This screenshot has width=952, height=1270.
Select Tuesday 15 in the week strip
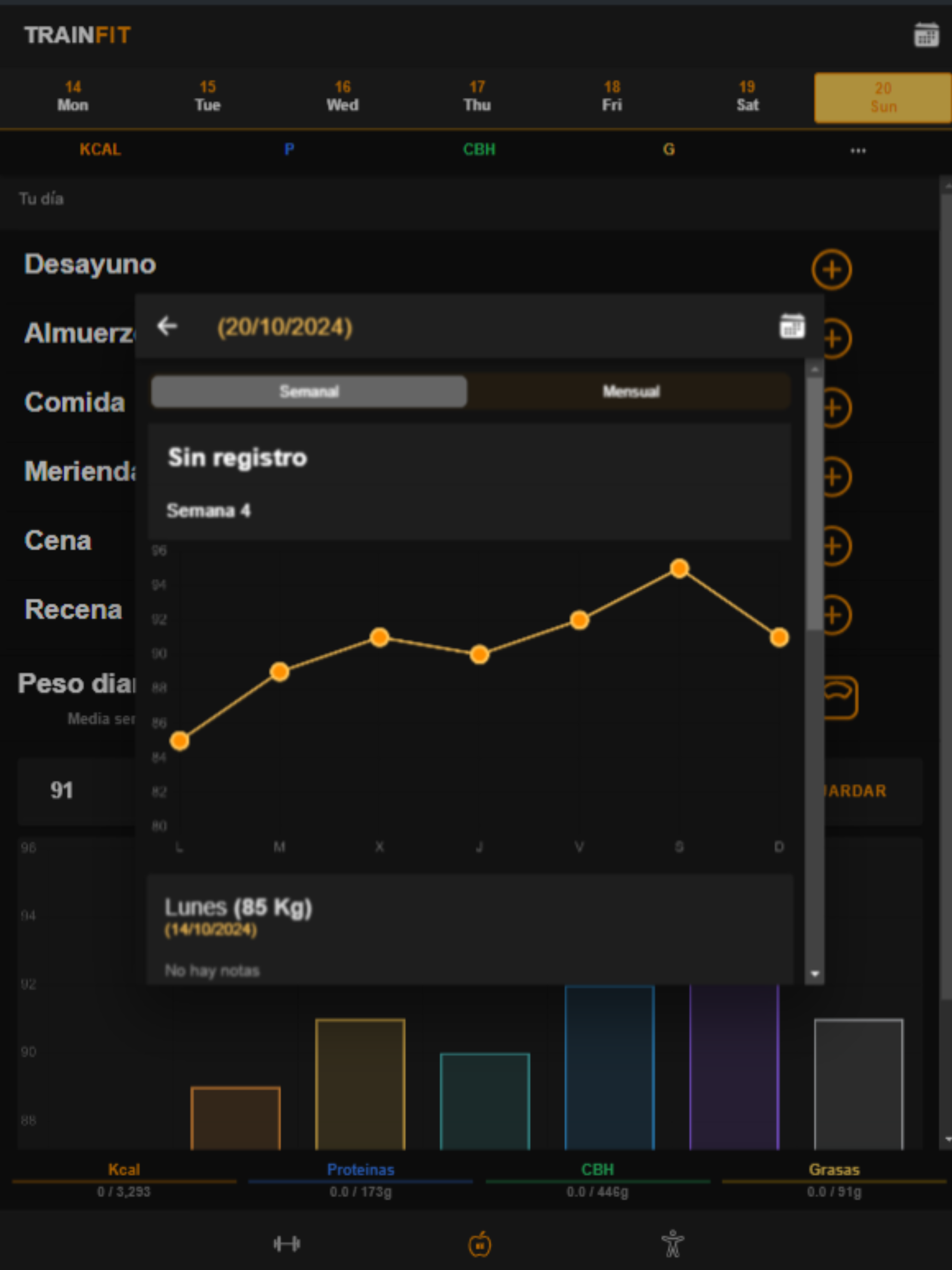pyautogui.click(x=207, y=96)
